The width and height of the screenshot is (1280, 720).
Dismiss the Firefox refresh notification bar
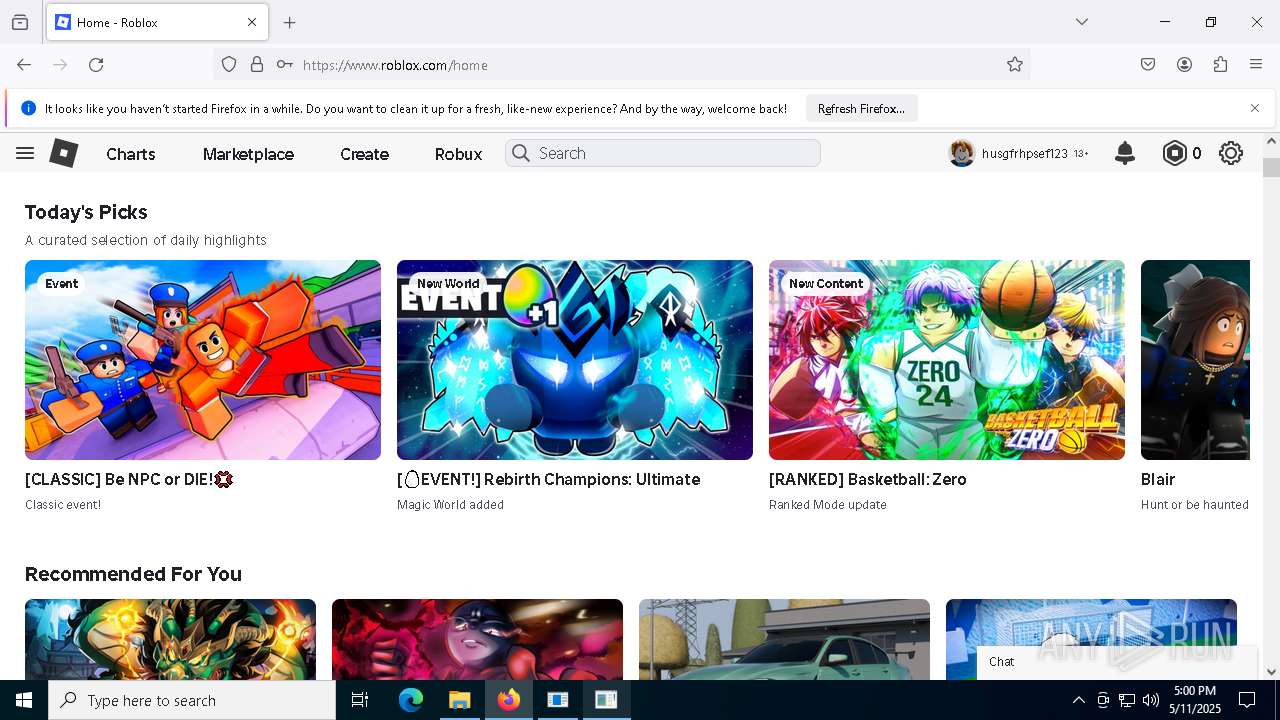coord(1255,108)
